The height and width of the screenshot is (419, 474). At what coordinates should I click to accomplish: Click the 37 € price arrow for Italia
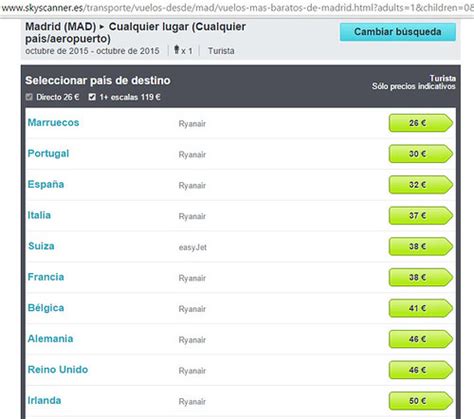421,216
